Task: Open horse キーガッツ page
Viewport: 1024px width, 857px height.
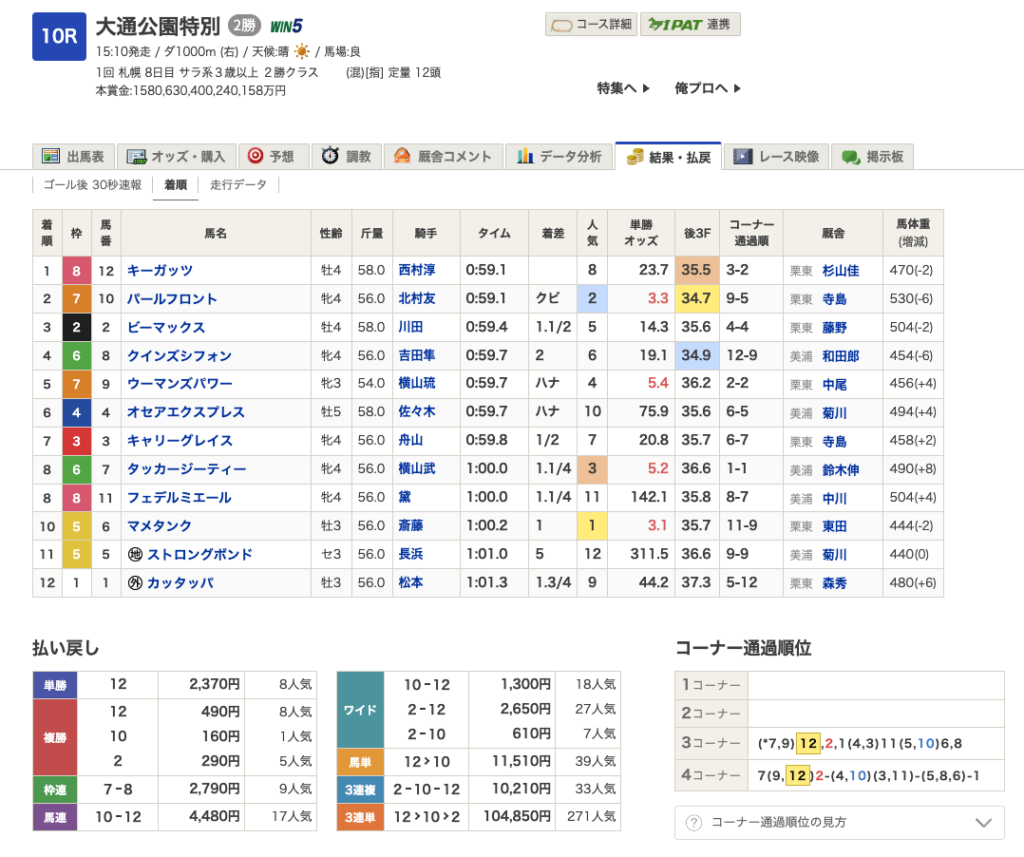Action: point(160,270)
